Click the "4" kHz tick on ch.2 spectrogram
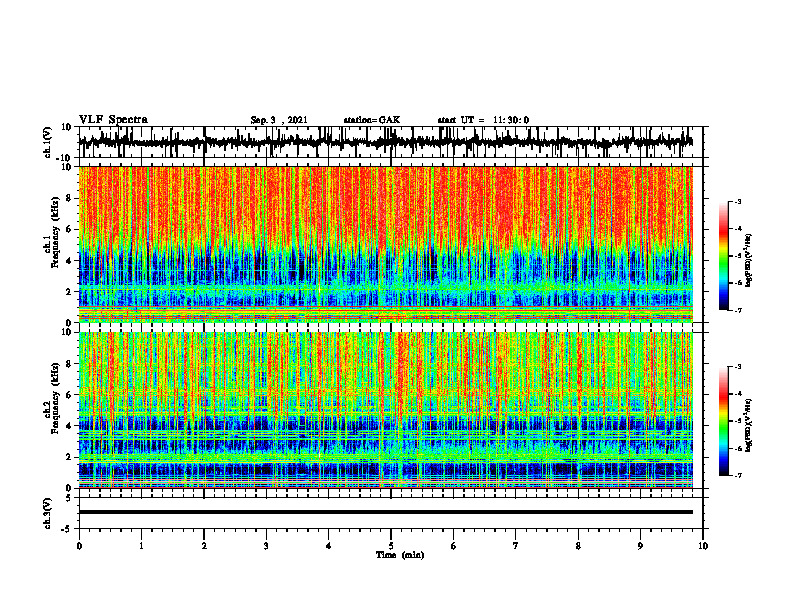 click(x=69, y=426)
